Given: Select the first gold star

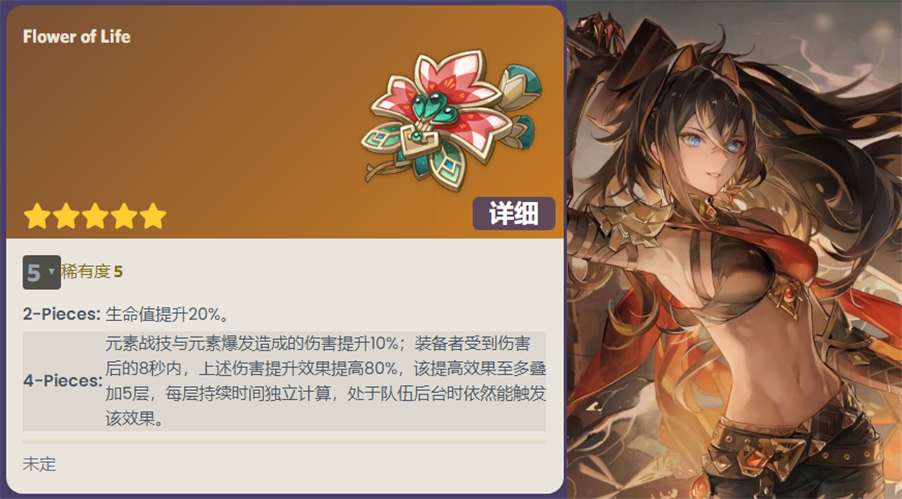Looking at the screenshot, I should pos(37,216).
